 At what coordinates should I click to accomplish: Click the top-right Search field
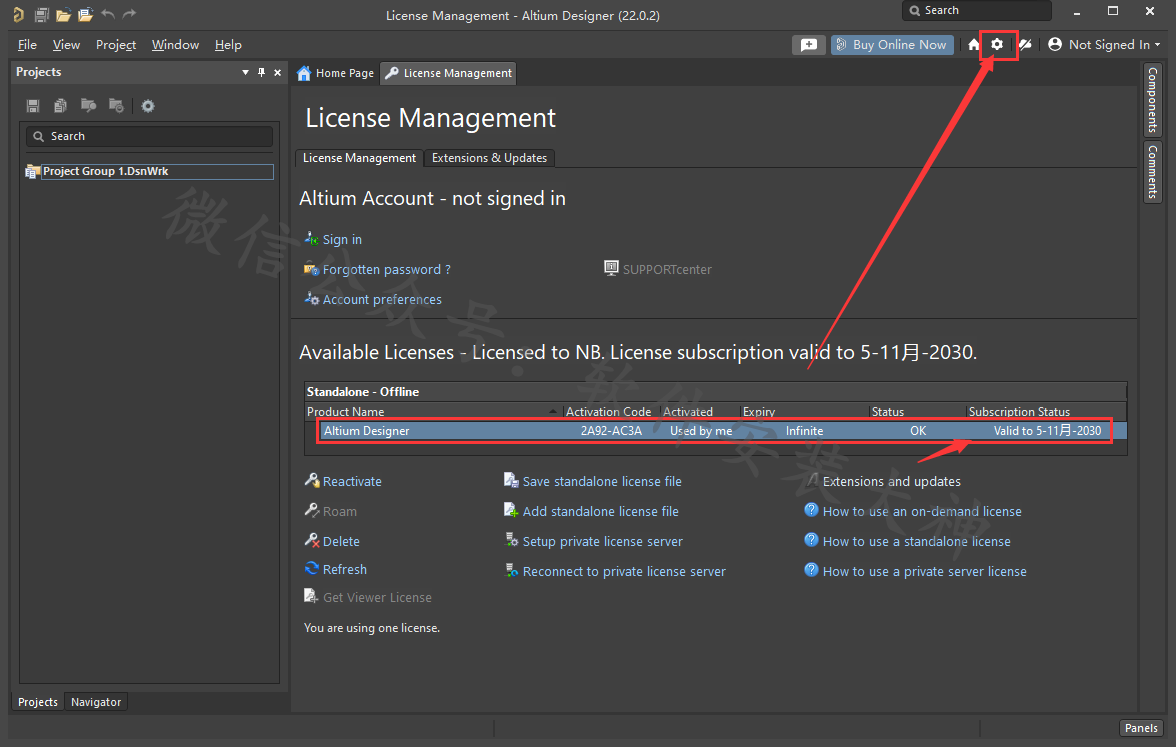point(976,10)
